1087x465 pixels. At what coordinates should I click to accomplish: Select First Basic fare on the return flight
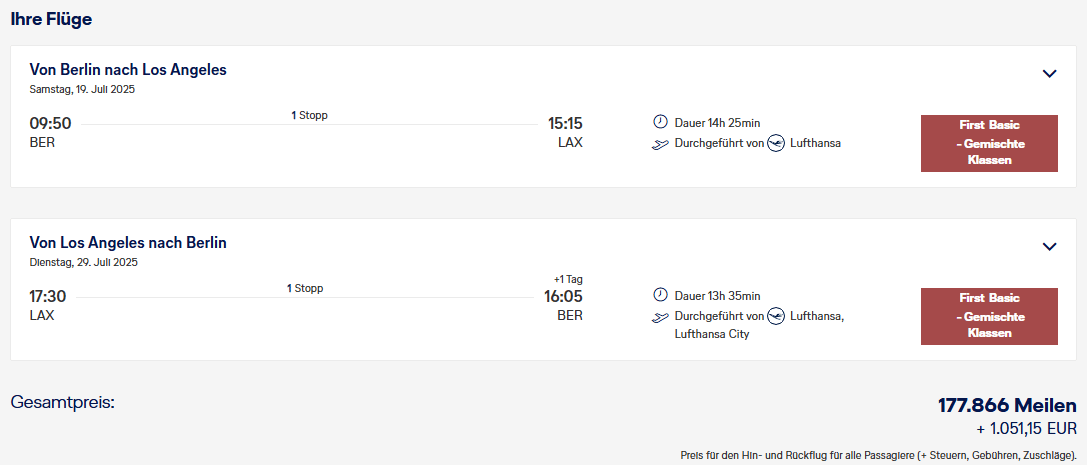(989, 316)
